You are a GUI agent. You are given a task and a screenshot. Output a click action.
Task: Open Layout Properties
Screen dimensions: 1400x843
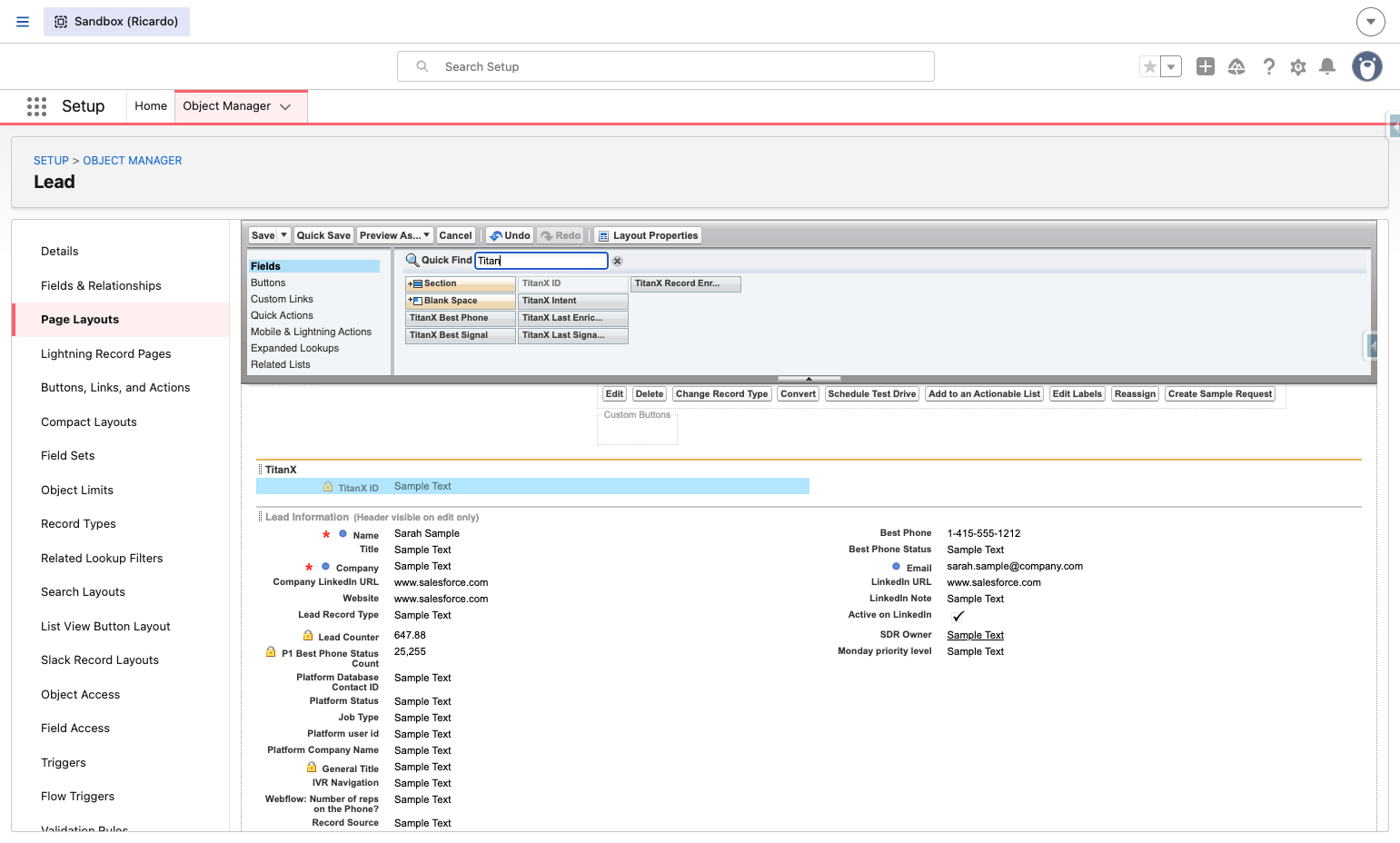tap(648, 235)
